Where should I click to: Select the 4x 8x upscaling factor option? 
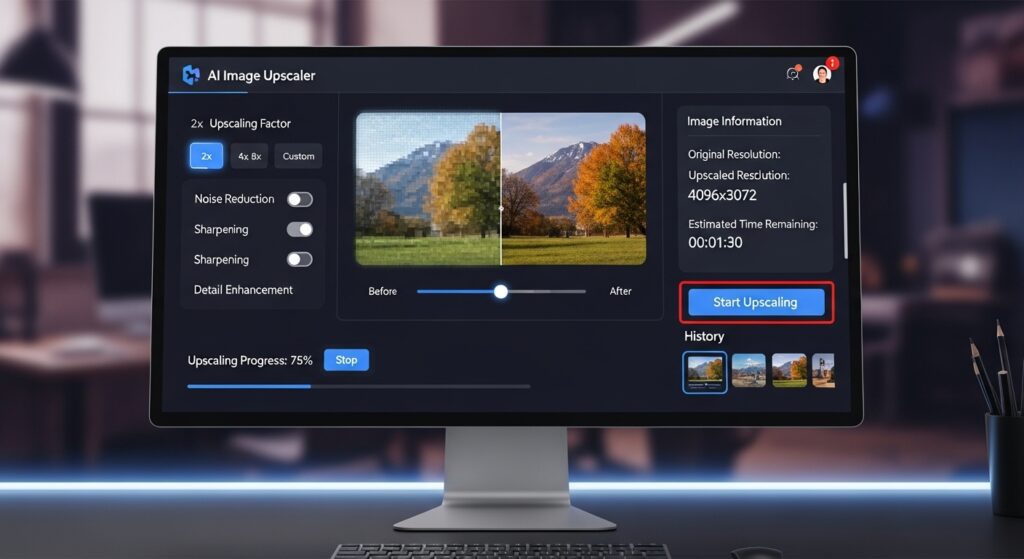tap(249, 156)
